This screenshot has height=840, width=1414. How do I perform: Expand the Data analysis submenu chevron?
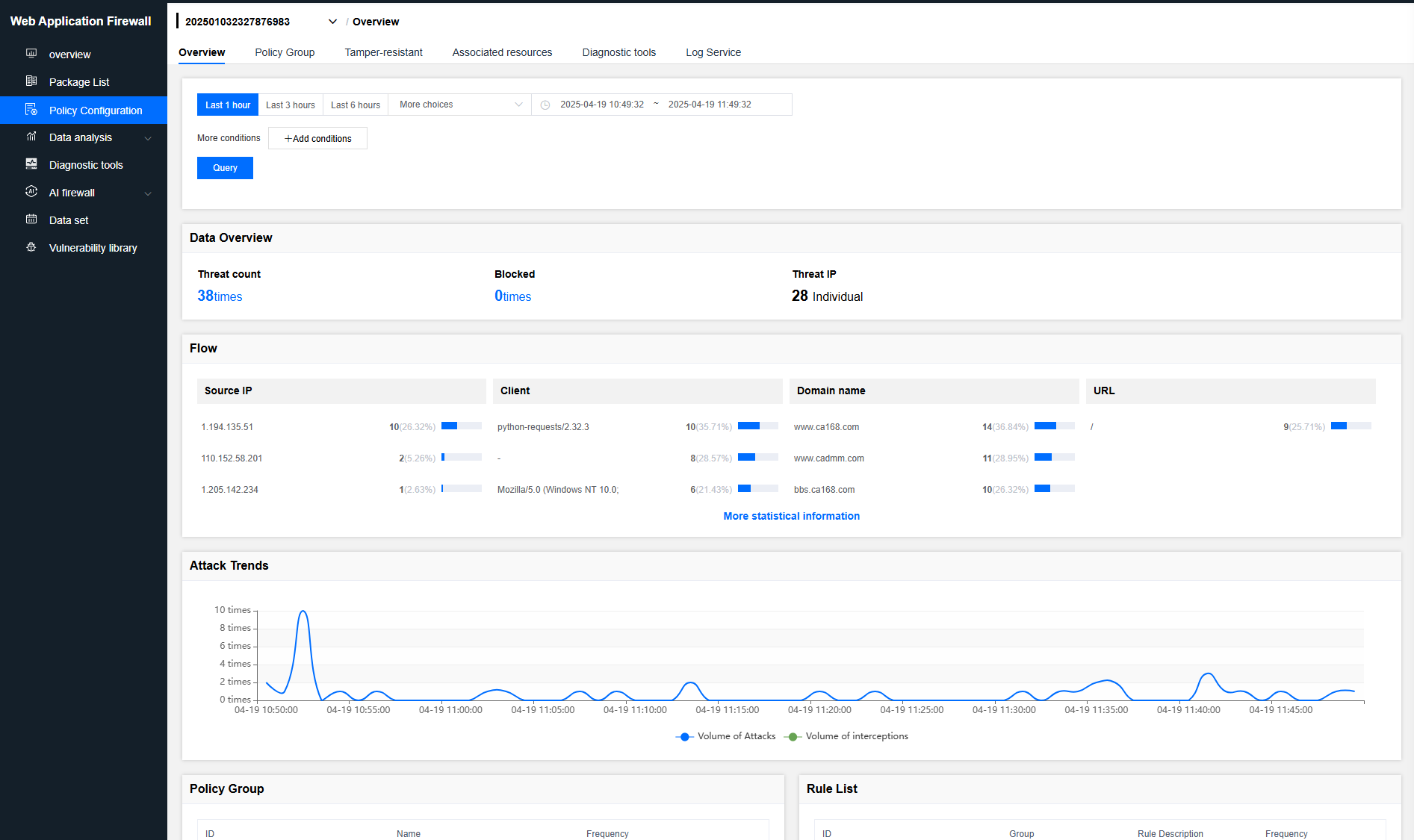coord(148,138)
